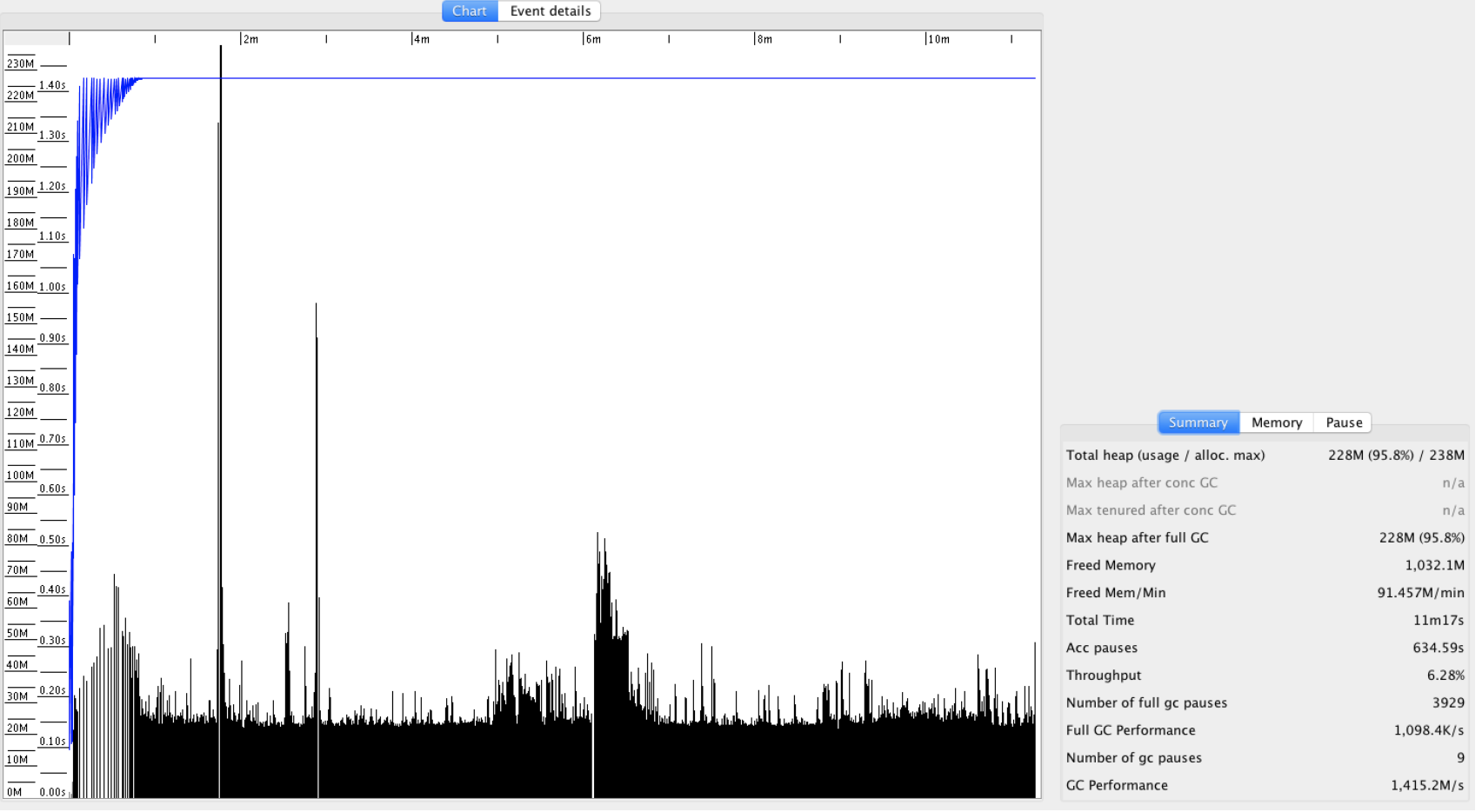Select the '6.28%' throughput value
The width and height of the screenshot is (1482, 812).
pyautogui.click(x=1445, y=676)
